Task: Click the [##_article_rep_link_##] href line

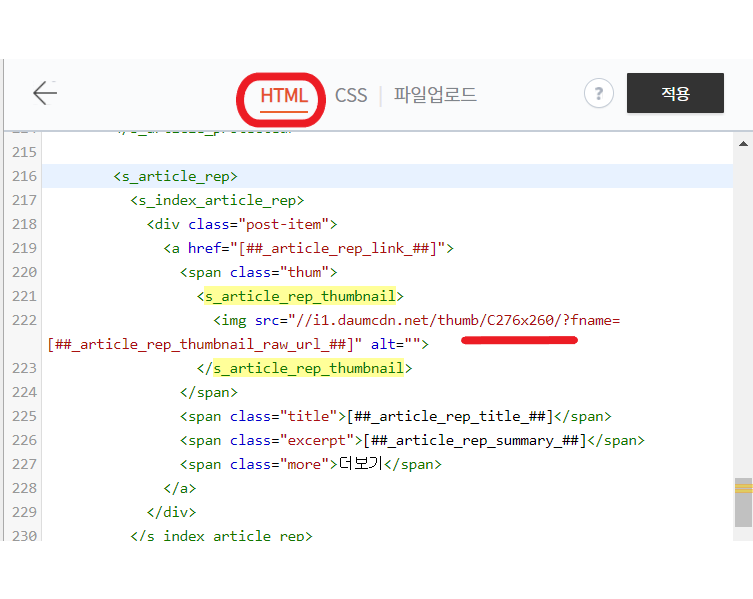Action: [308, 248]
